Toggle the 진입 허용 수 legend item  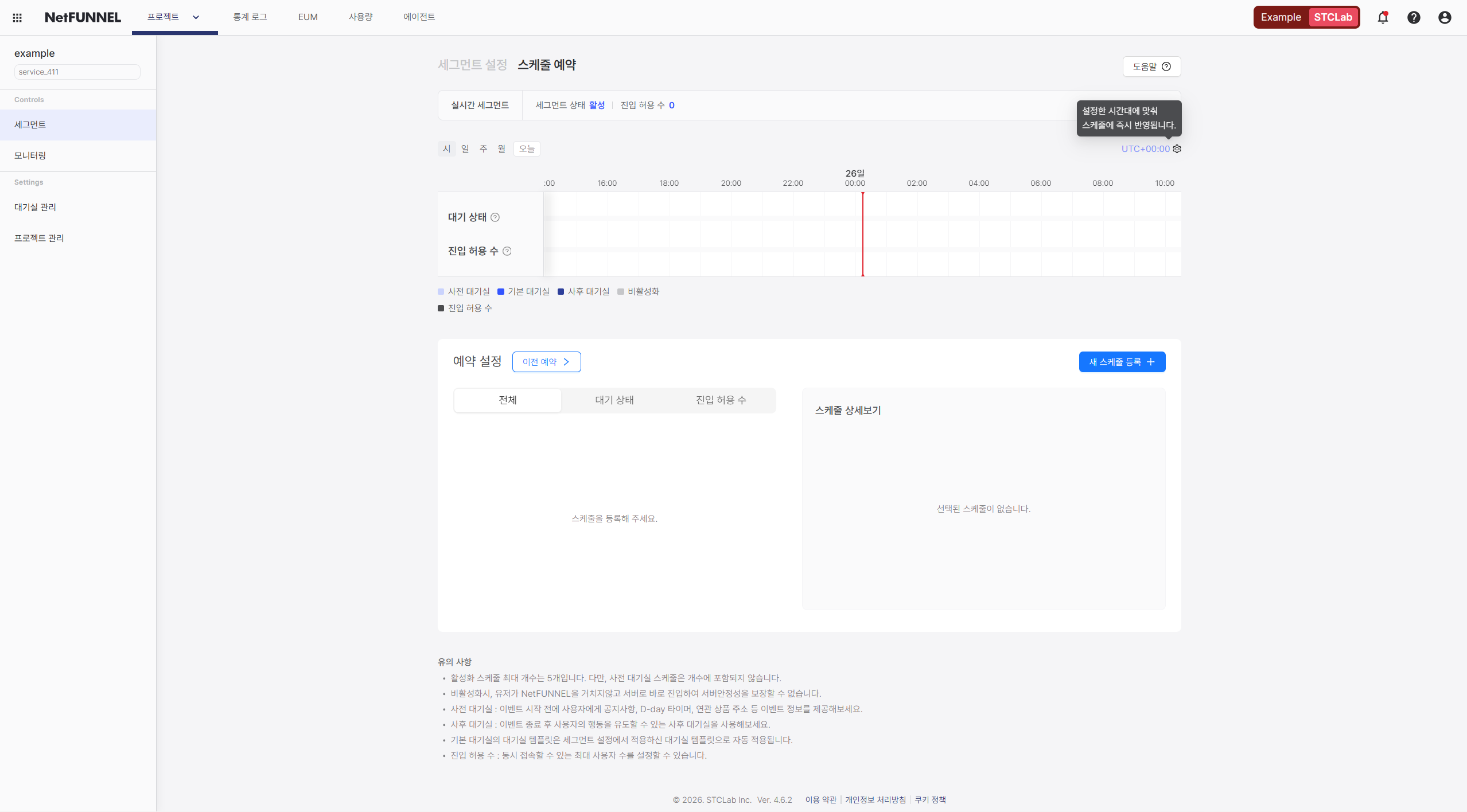point(465,308)
